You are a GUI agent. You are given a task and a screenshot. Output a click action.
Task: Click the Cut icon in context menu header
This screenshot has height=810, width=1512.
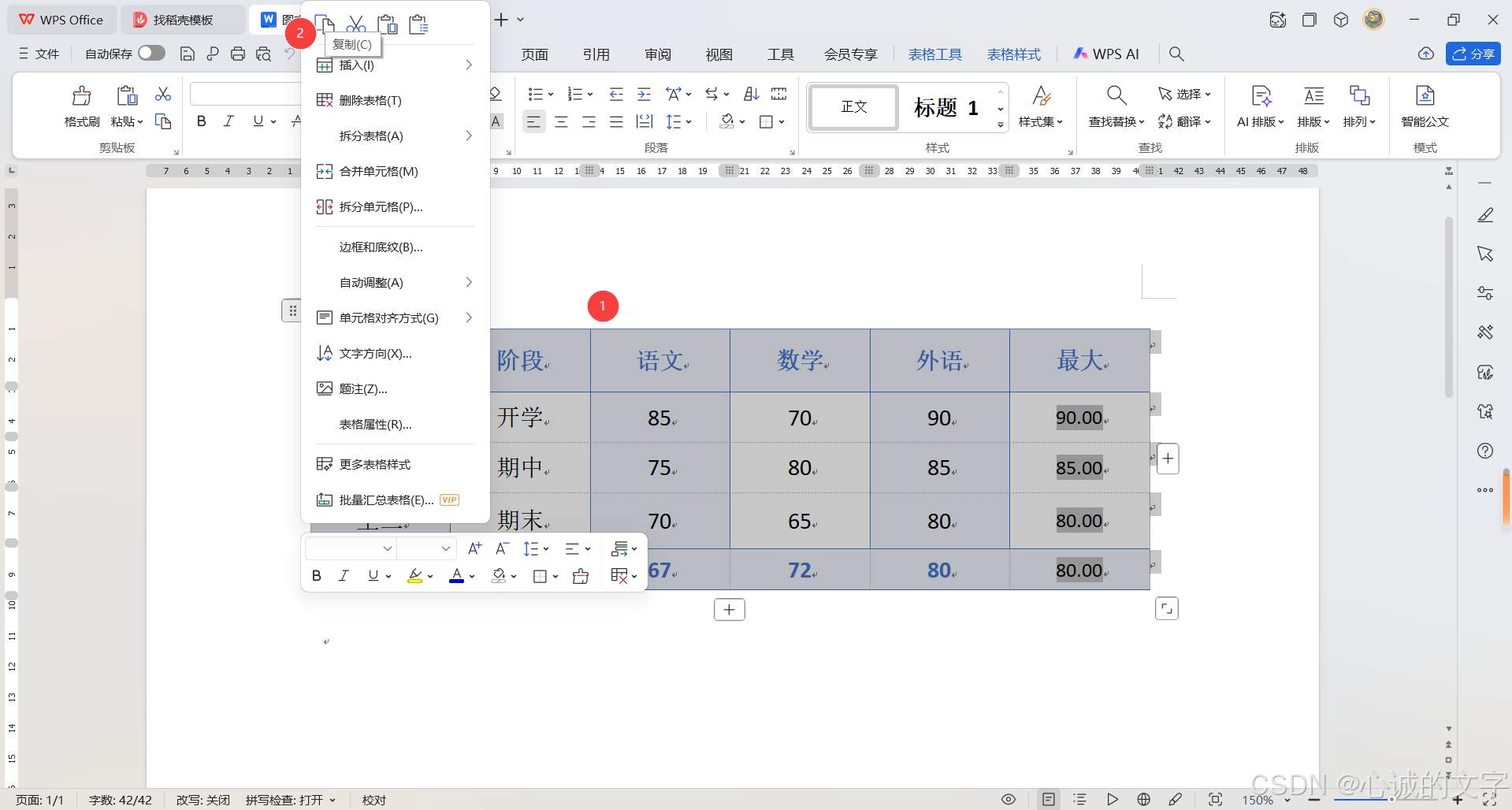coord(356,24)
